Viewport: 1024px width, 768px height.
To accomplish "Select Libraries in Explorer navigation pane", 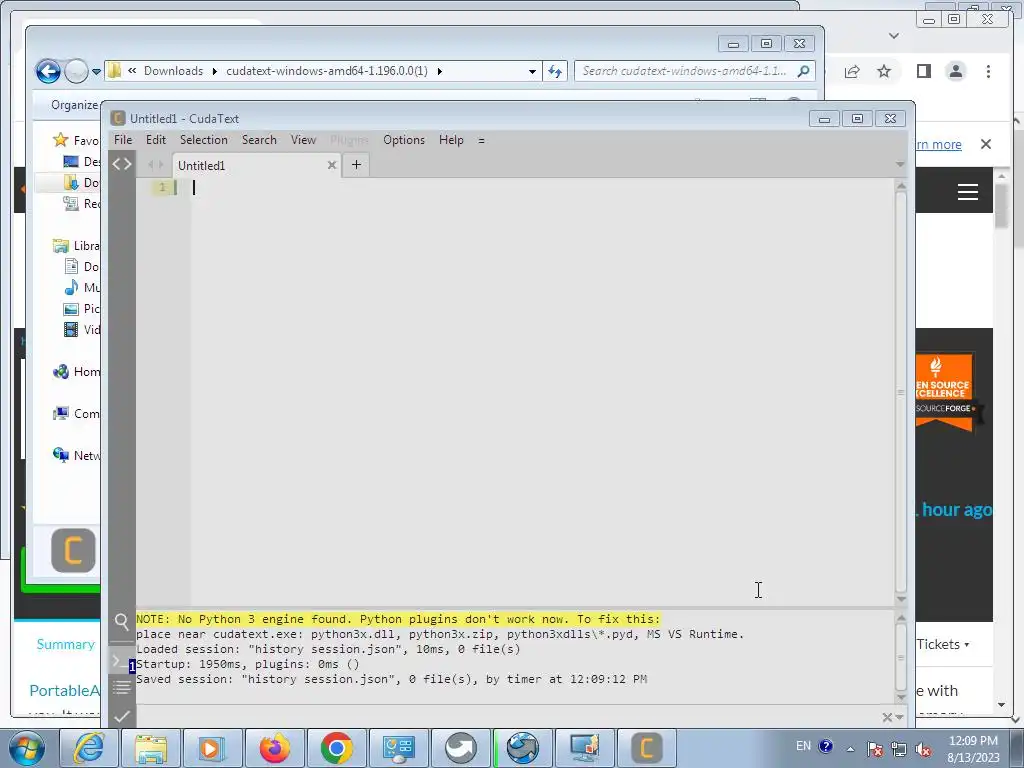I will coord(77,246).
